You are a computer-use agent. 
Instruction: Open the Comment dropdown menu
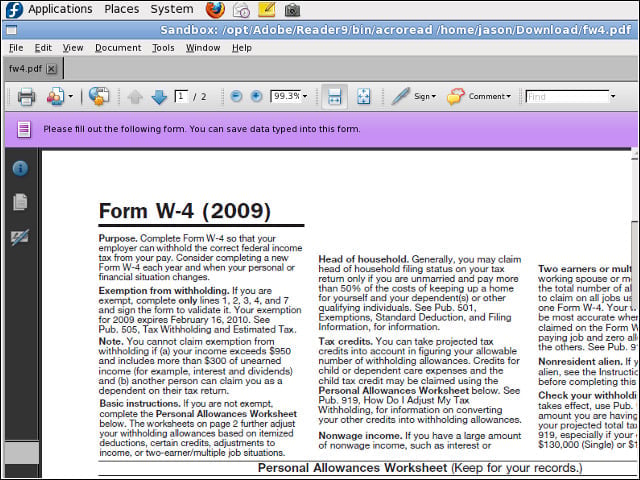pos(489,96)
